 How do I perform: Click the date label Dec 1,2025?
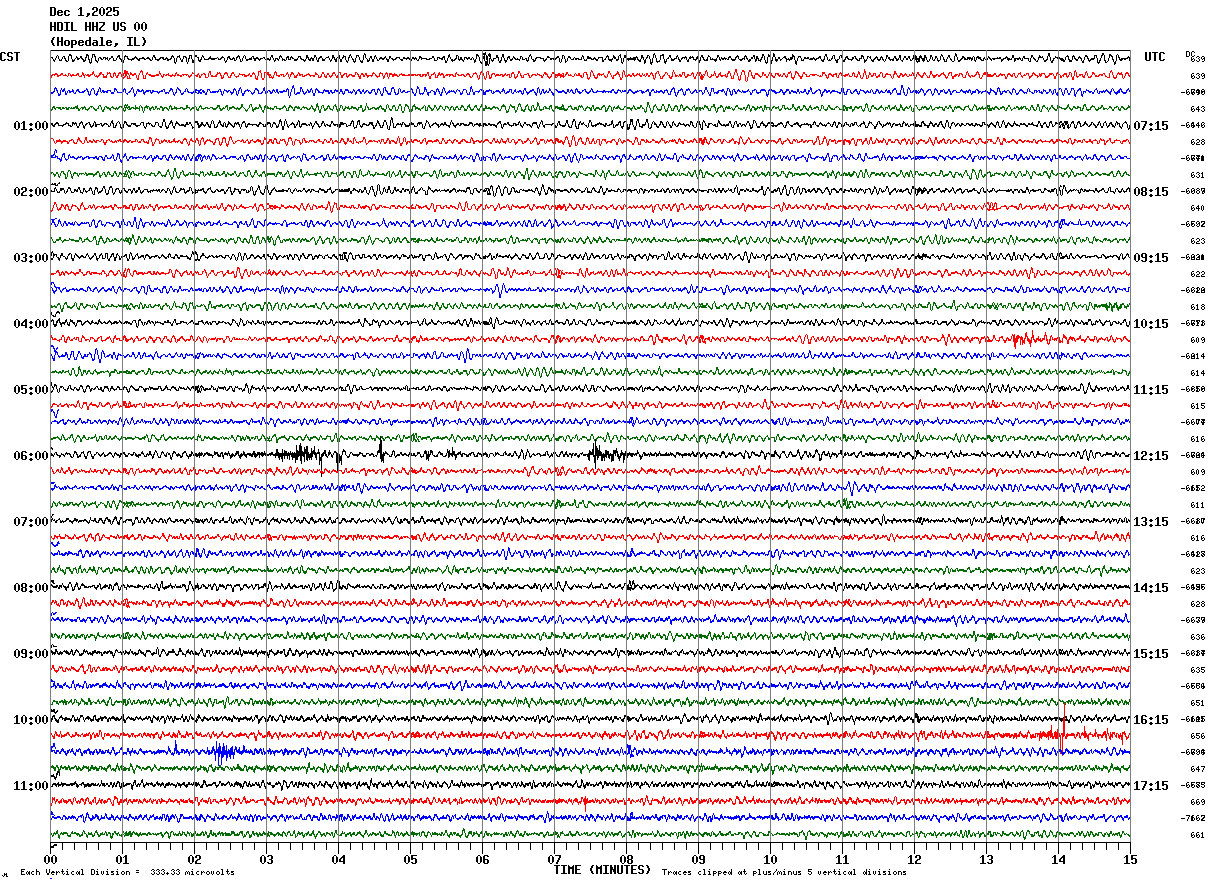[x=84, y=12]
